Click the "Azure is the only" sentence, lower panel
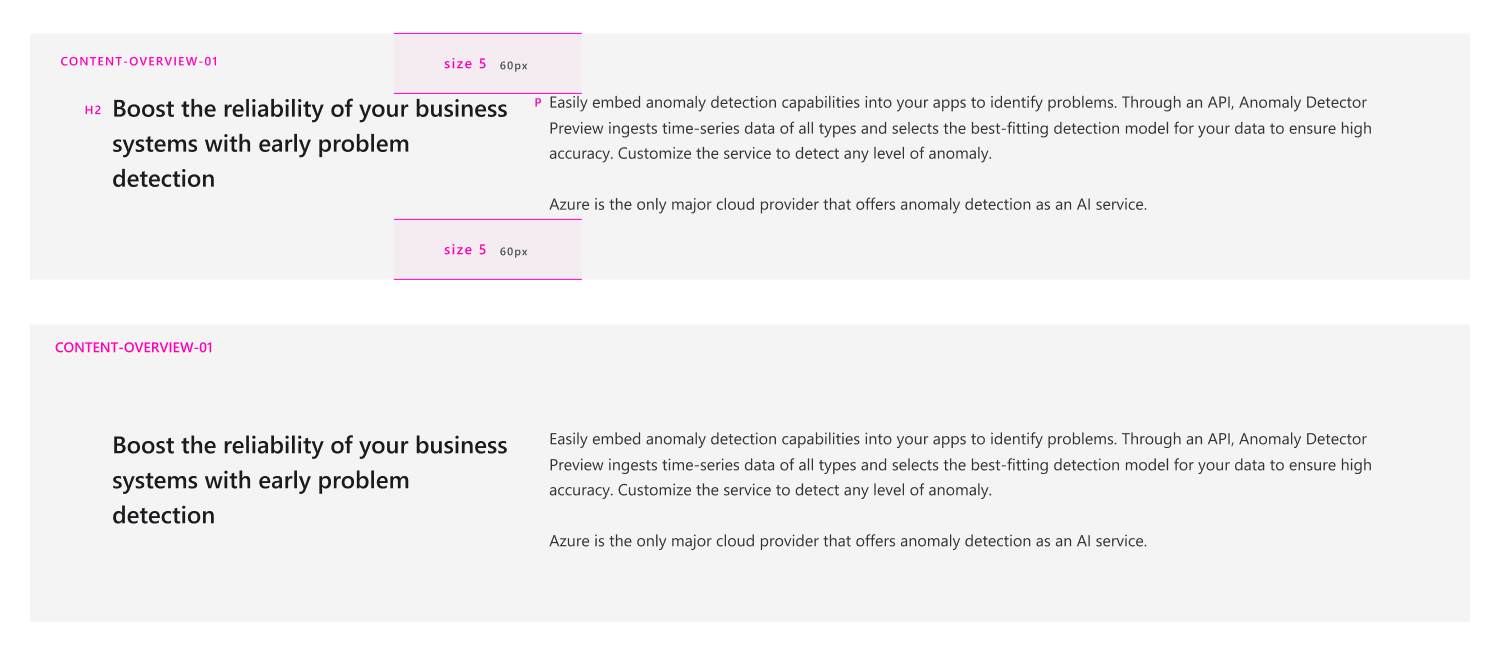The image size is (1500, 660). 847,541
